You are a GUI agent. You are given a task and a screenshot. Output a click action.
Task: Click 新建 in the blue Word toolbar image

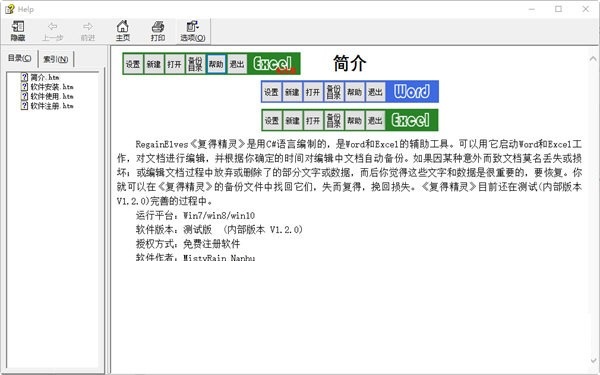[x=292, y=92]
